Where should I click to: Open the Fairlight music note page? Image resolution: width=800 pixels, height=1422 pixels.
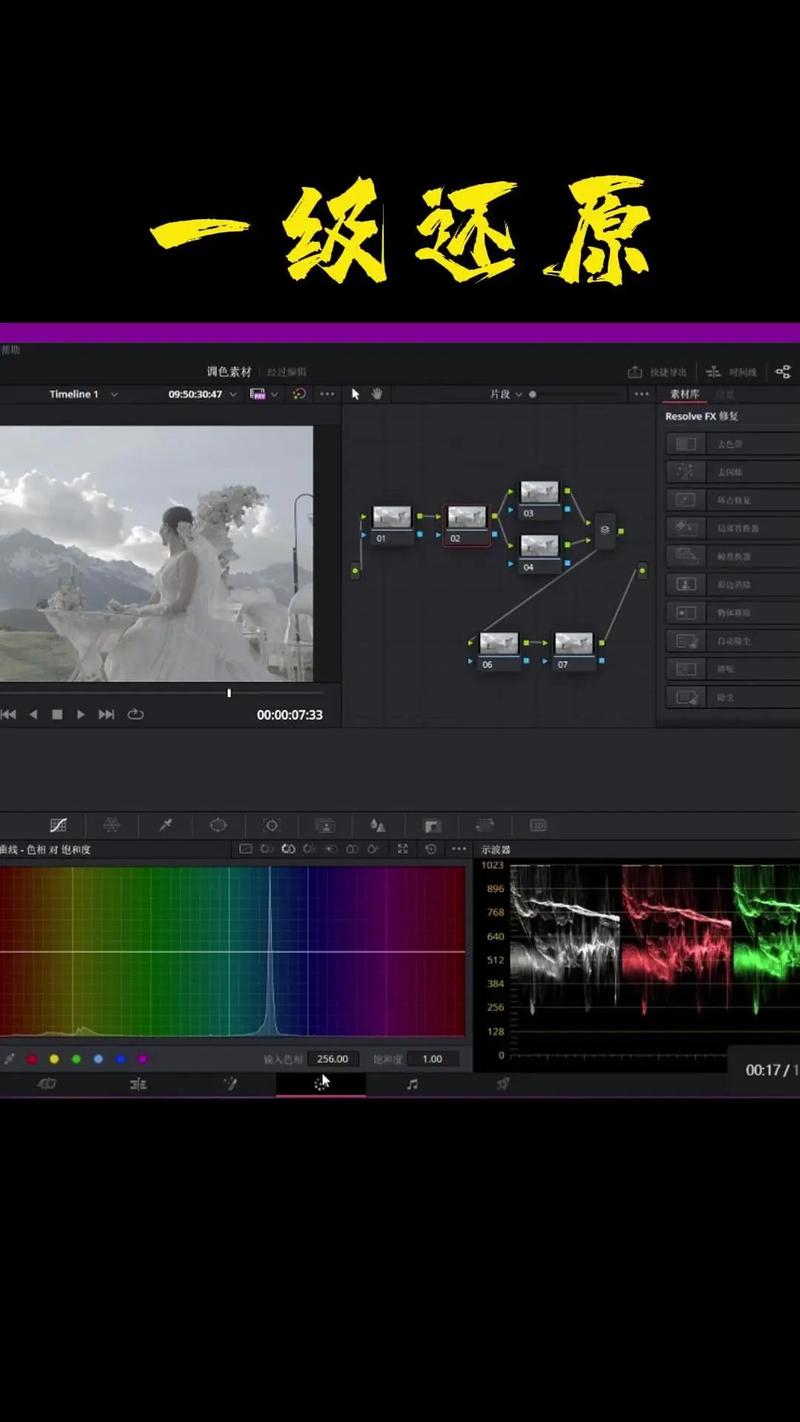(412, 1084)
